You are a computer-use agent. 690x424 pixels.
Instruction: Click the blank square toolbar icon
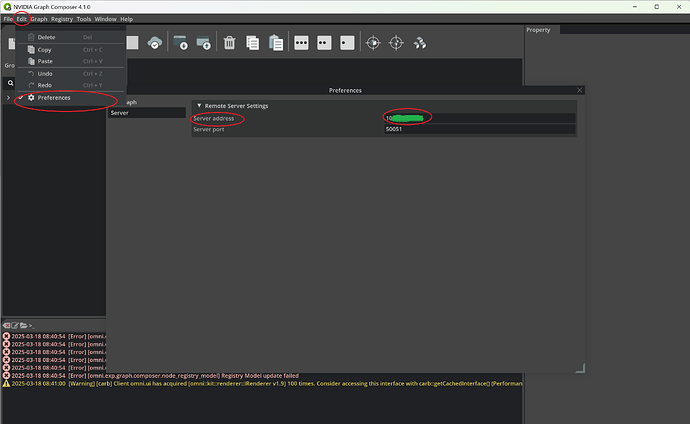coord(132,43)
